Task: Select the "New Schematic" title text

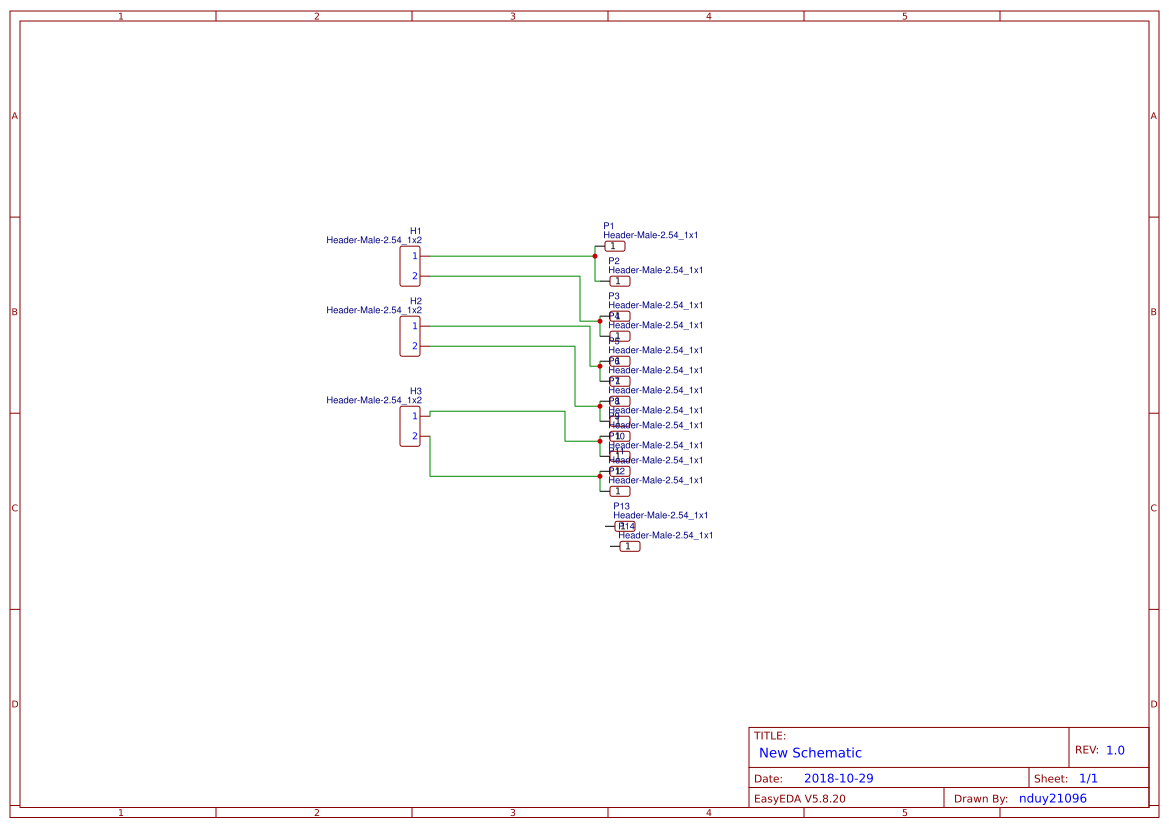Action: point(810,753)
